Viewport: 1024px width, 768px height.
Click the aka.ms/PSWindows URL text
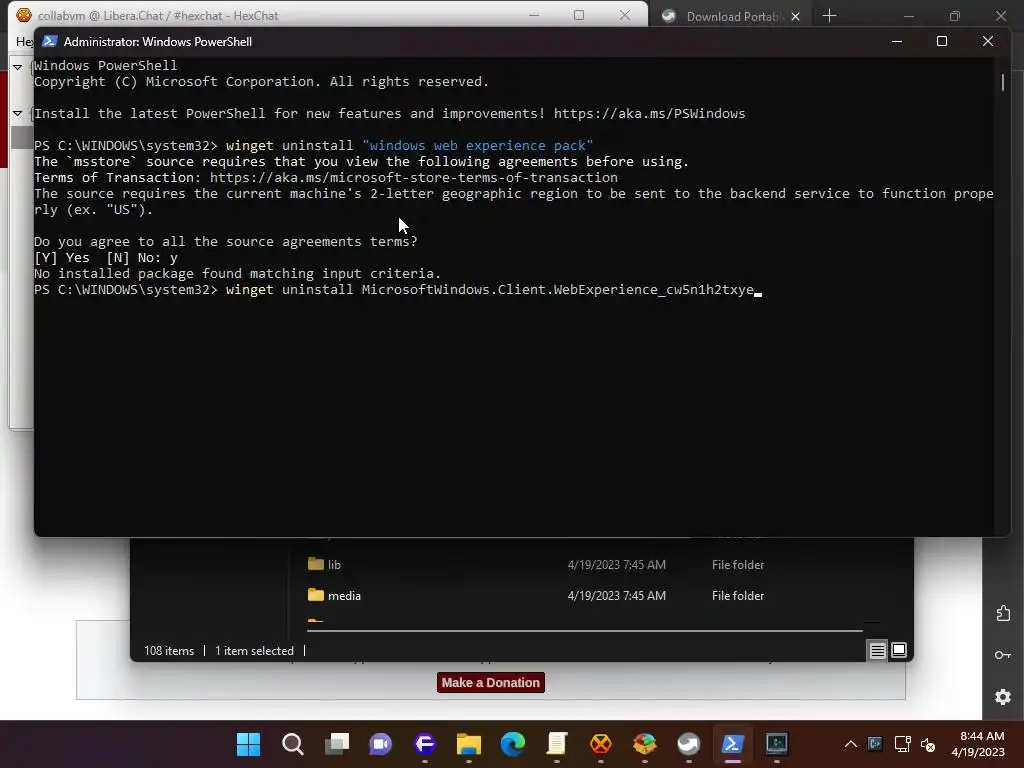pyautogui.click(x=649, y=114)
